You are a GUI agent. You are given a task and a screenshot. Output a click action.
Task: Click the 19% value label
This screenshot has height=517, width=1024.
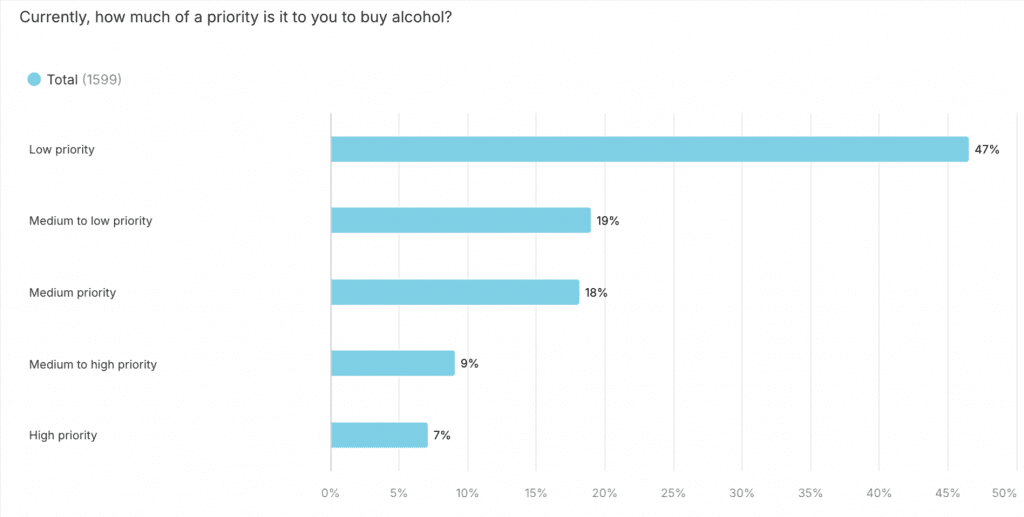(x=608, y=220)
